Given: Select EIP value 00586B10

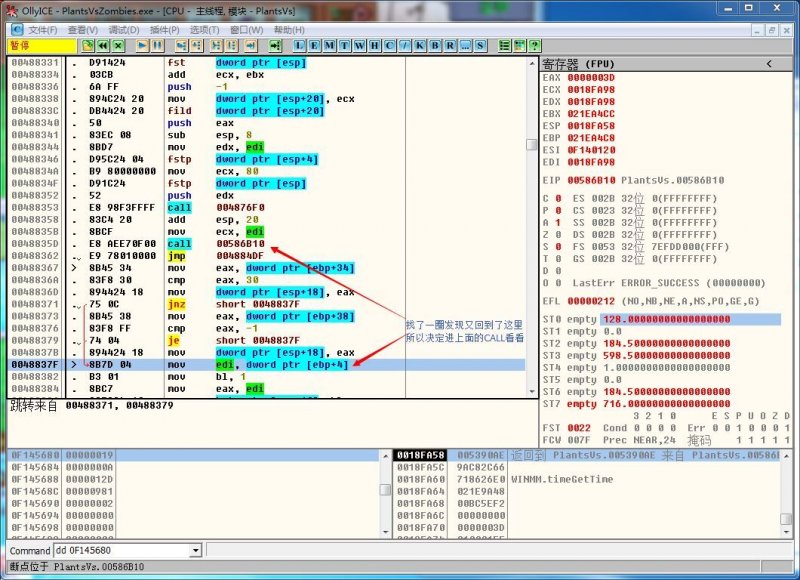Looking at the screenshot, I should 591,181.
